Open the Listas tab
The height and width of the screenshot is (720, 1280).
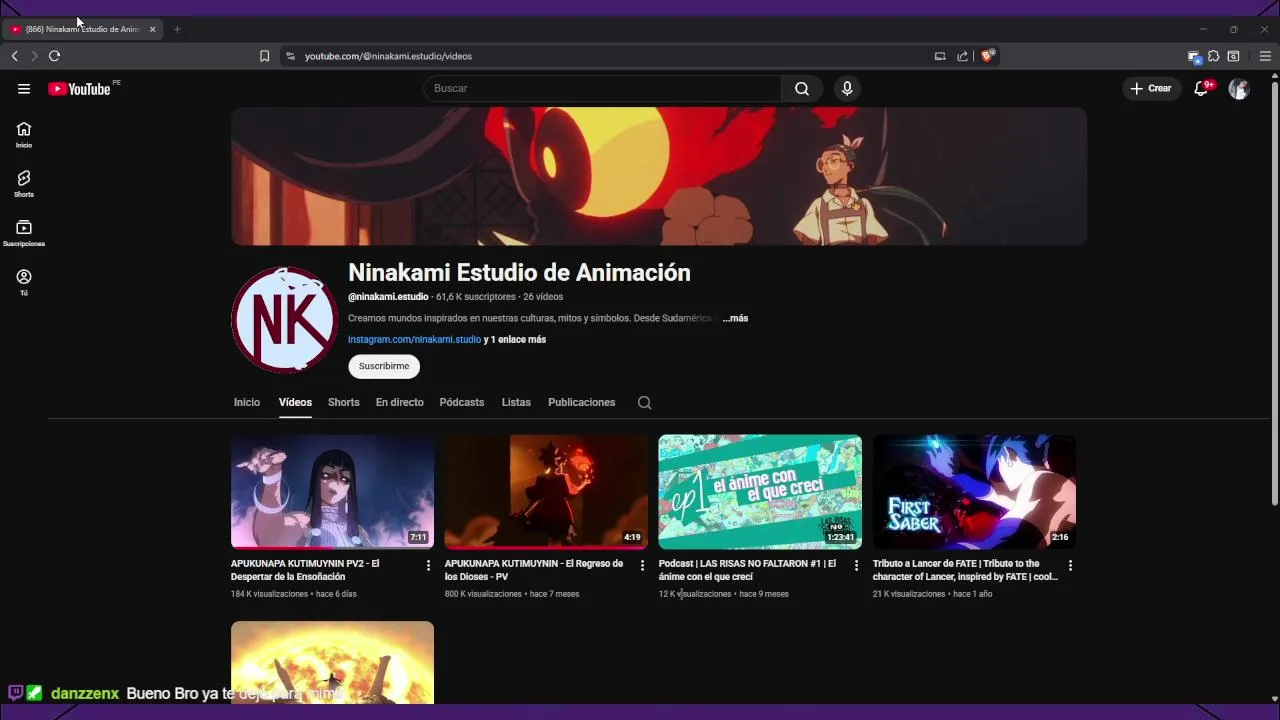click(516, 402)
